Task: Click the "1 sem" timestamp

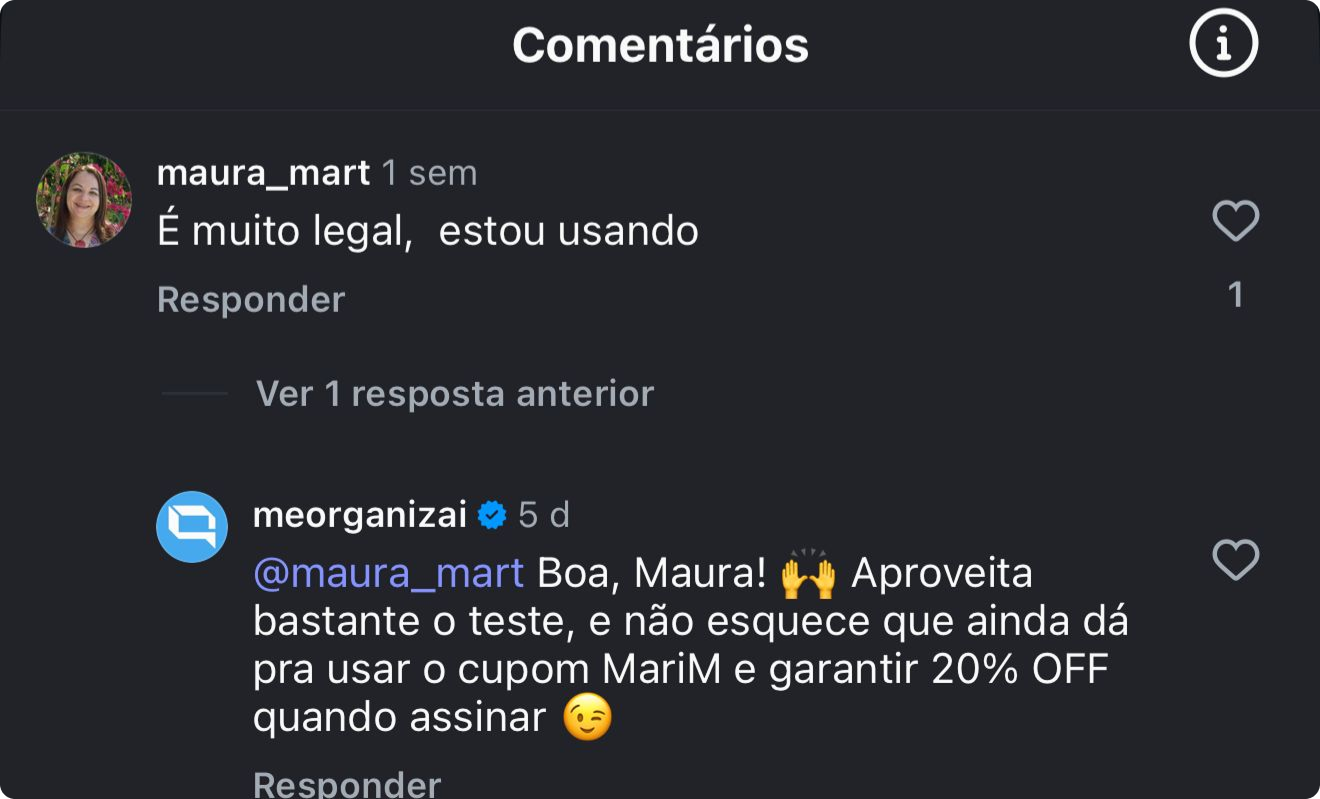Action: (429, 173)
